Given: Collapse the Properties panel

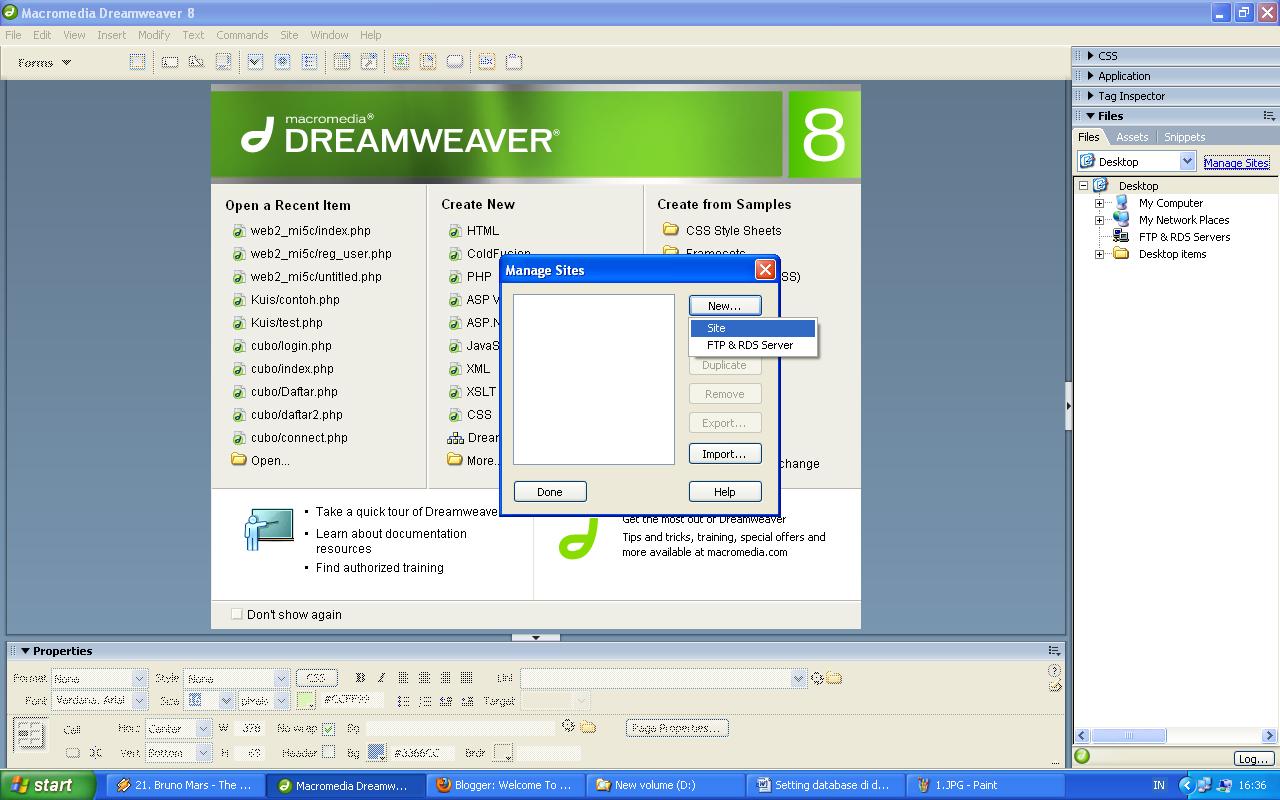Looking at the screenshot, I should [x=25, y=651].
